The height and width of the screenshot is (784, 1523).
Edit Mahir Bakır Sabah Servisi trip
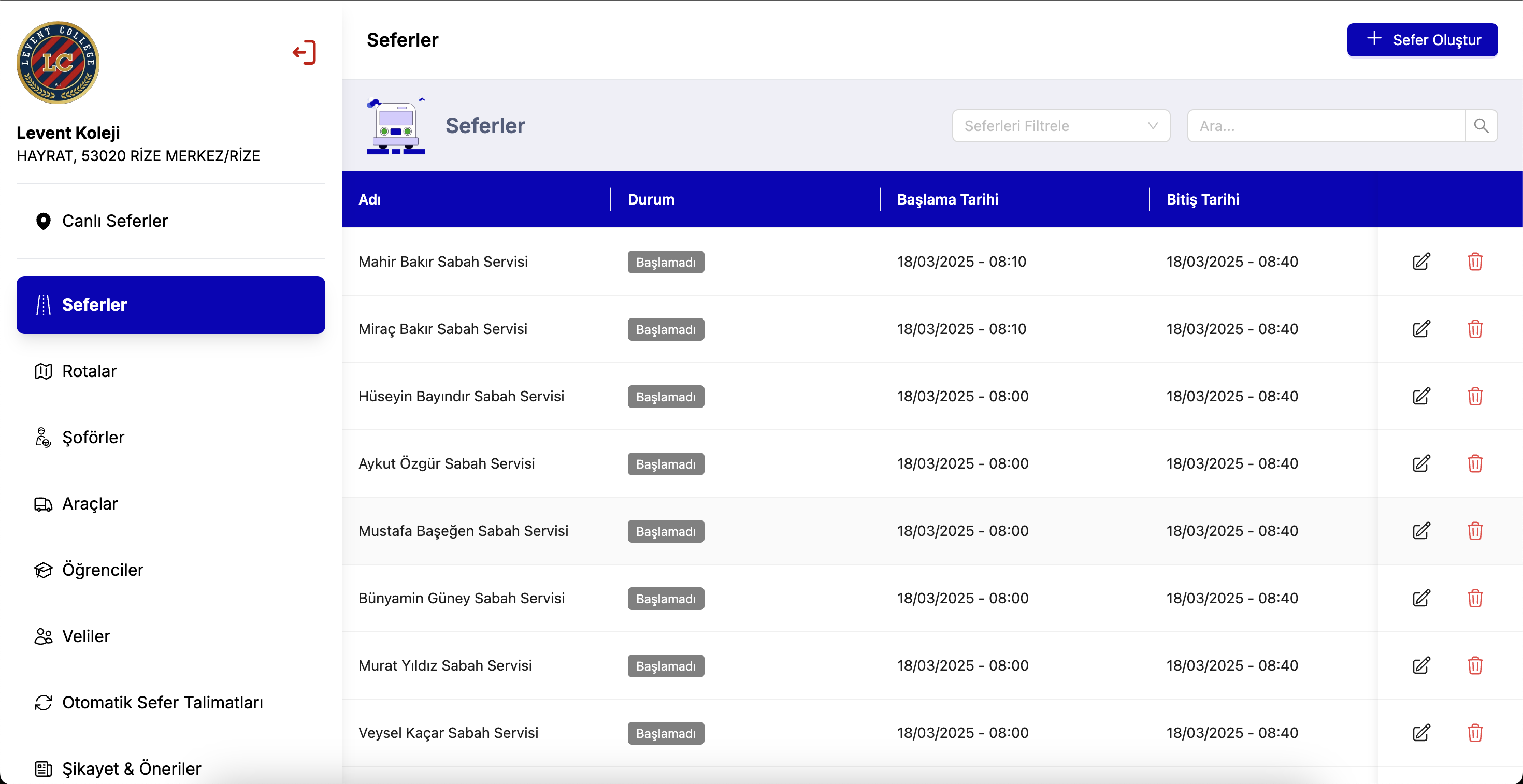1421,262
